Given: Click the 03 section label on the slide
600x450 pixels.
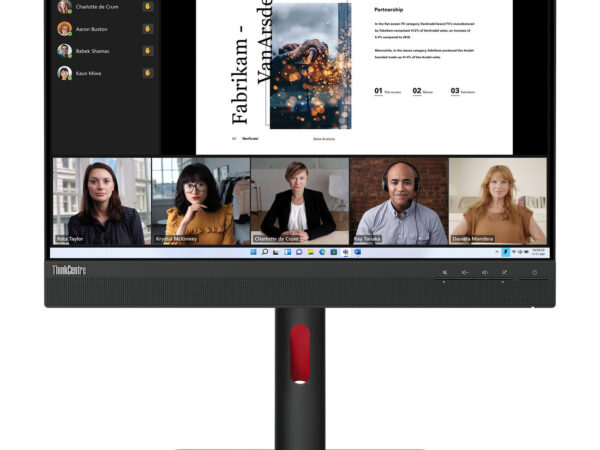Looking at the screenshot, I should click(x=455, y=91).
